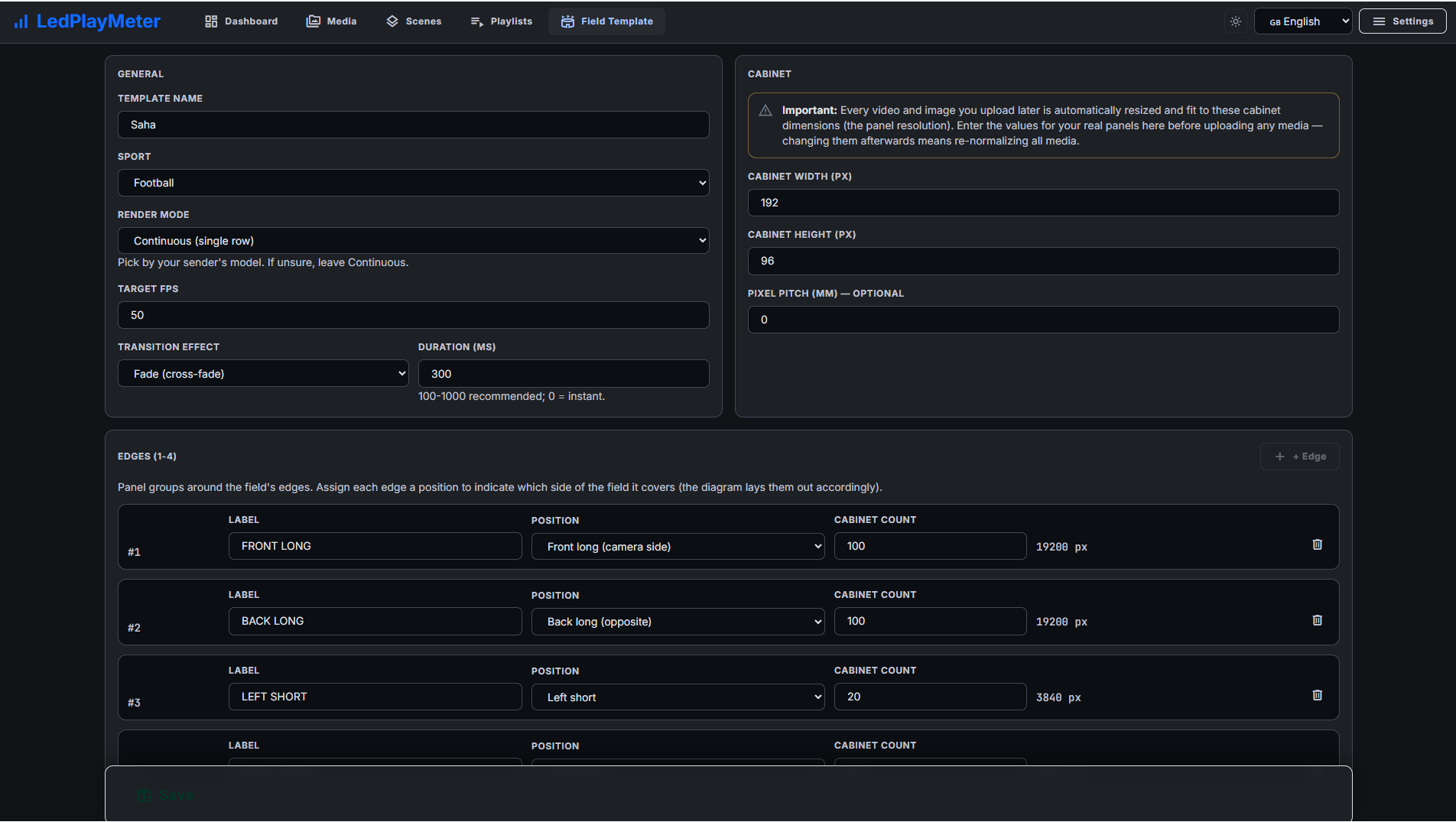Image resolution: width=1456 pixels, height=822 pixels.
Task: Toggle the light/dark theme sun icon
Action: coord(1236,21)
